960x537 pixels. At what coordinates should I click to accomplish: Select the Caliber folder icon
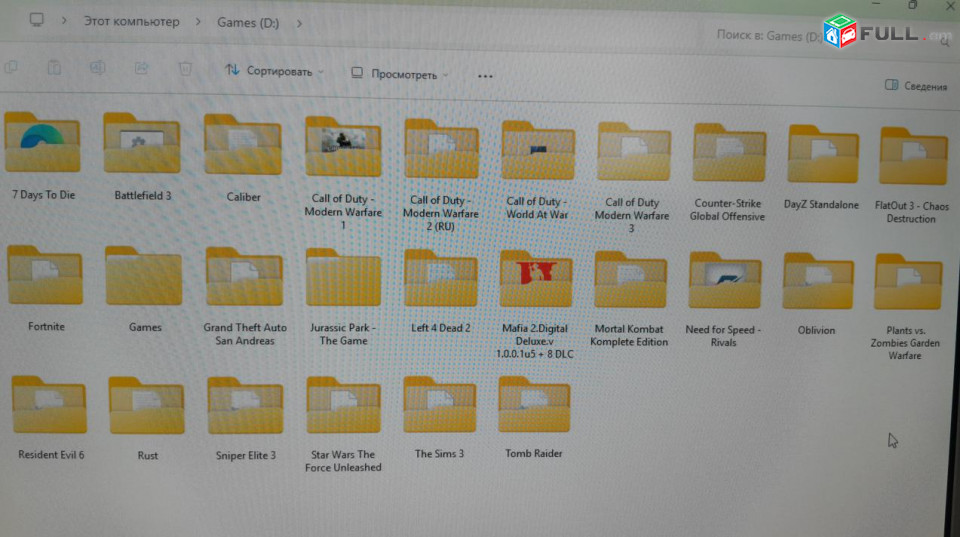click(x=243, y=145)
